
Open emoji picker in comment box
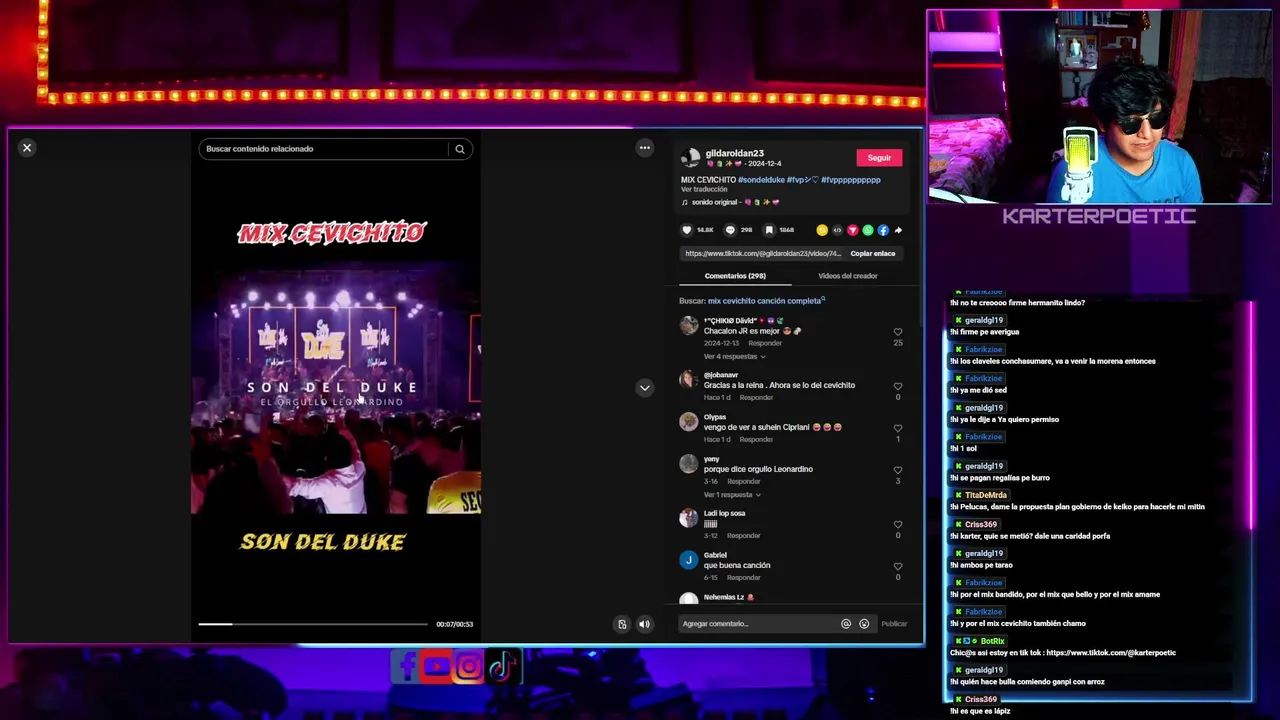click(x=864, y=624)
